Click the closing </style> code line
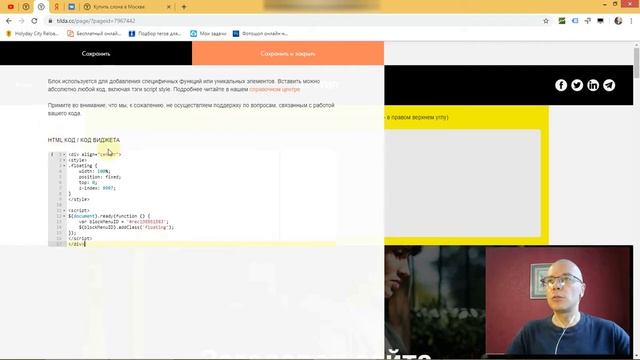The image size is (640, 360). (x=79, y=199)
